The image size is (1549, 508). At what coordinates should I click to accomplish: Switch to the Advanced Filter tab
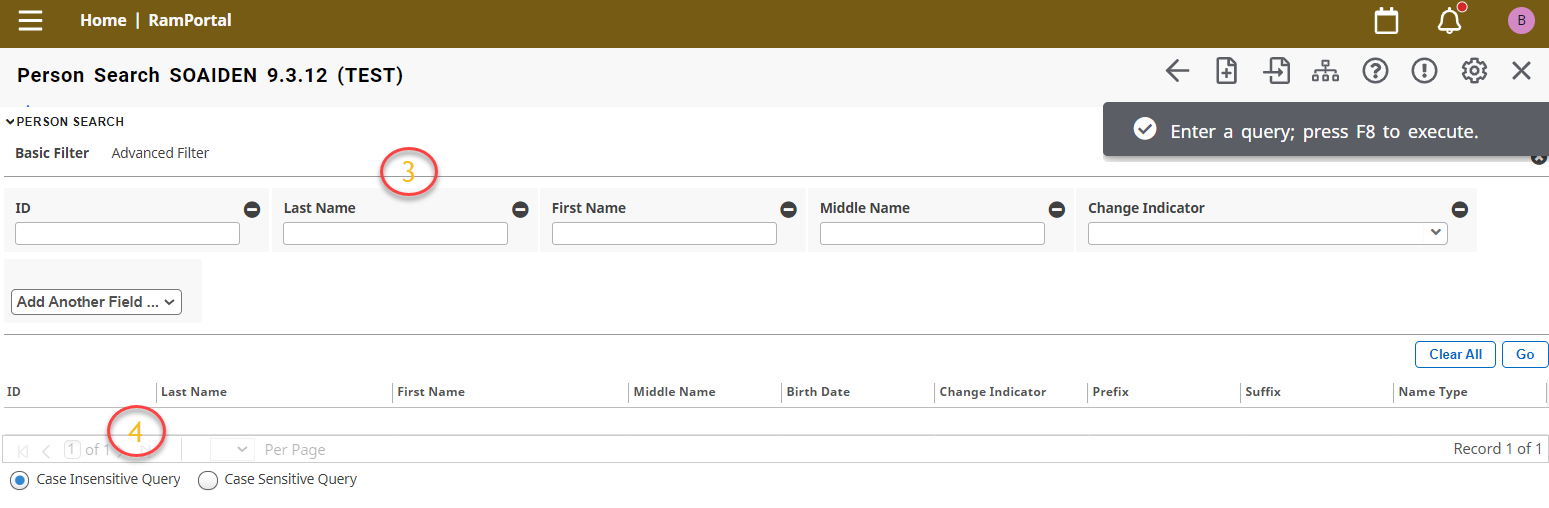point(160,153)
